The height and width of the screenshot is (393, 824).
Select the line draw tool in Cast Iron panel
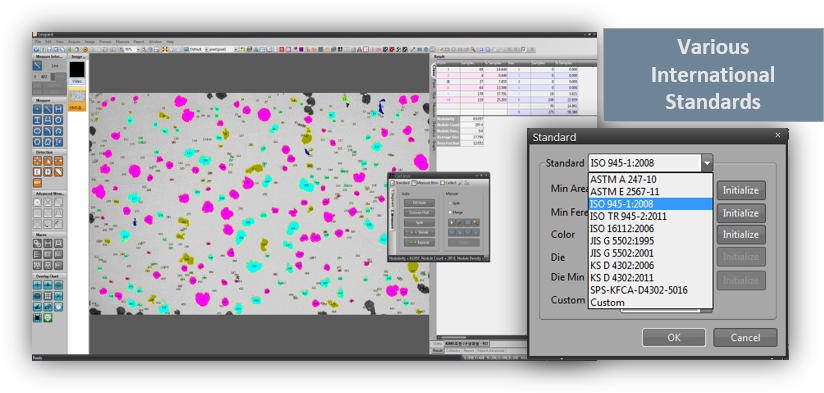(x=460, y=222)
